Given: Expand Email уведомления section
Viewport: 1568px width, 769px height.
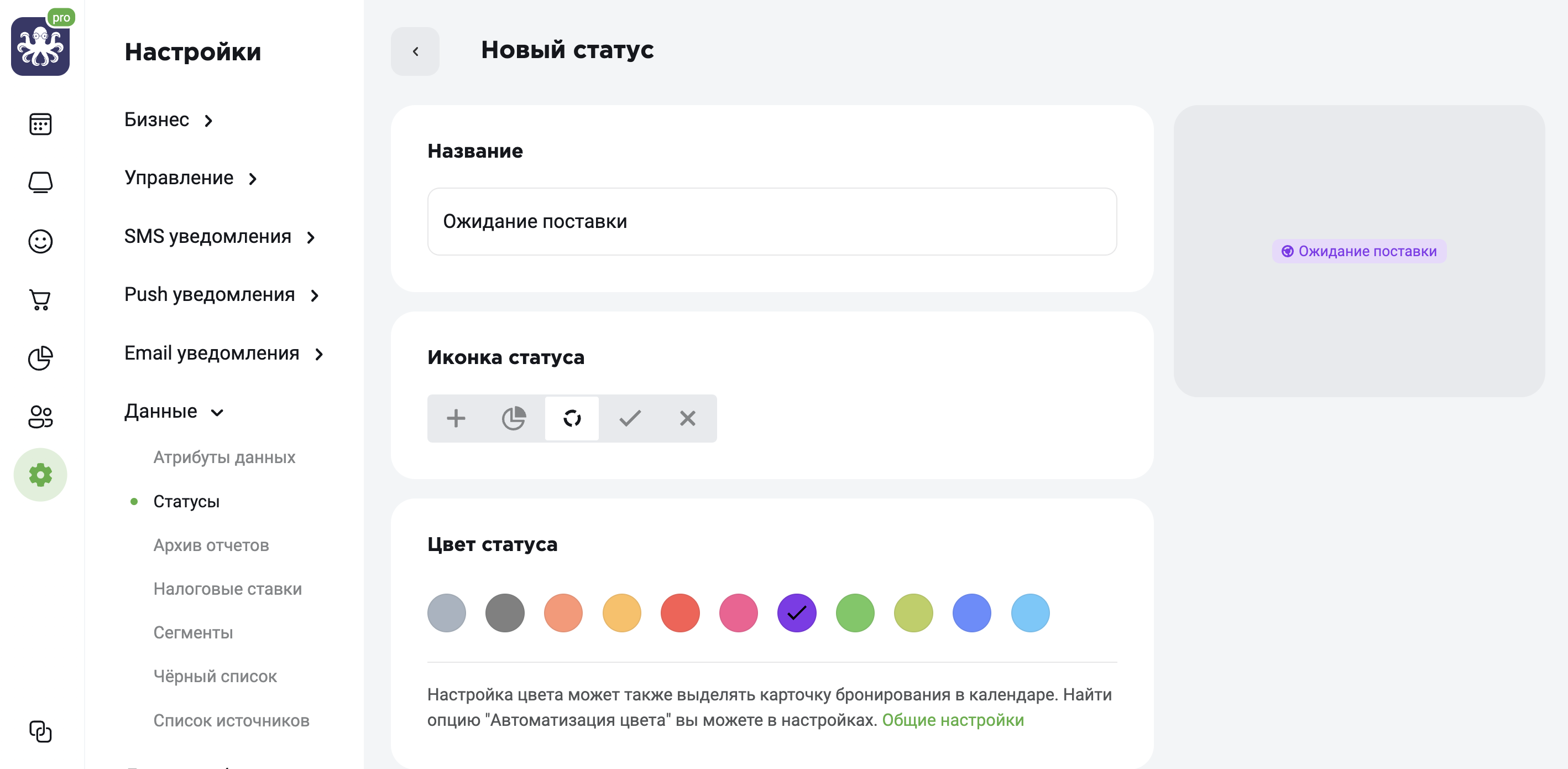Looking at the screenshot, I should click(x=224, y=353).
